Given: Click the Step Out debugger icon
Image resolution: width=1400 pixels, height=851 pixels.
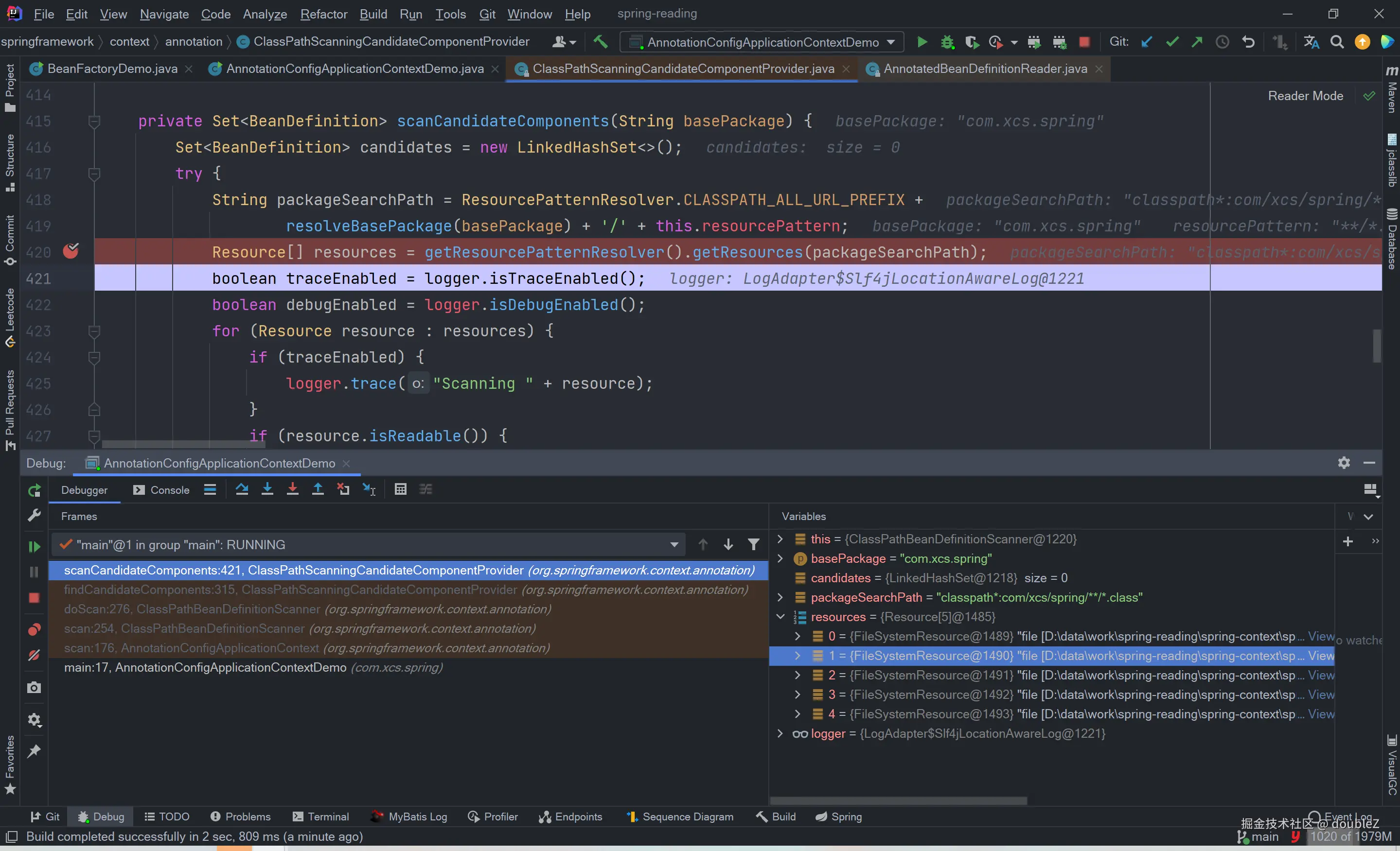Looking at the screenshot, I should click(318, 489).
